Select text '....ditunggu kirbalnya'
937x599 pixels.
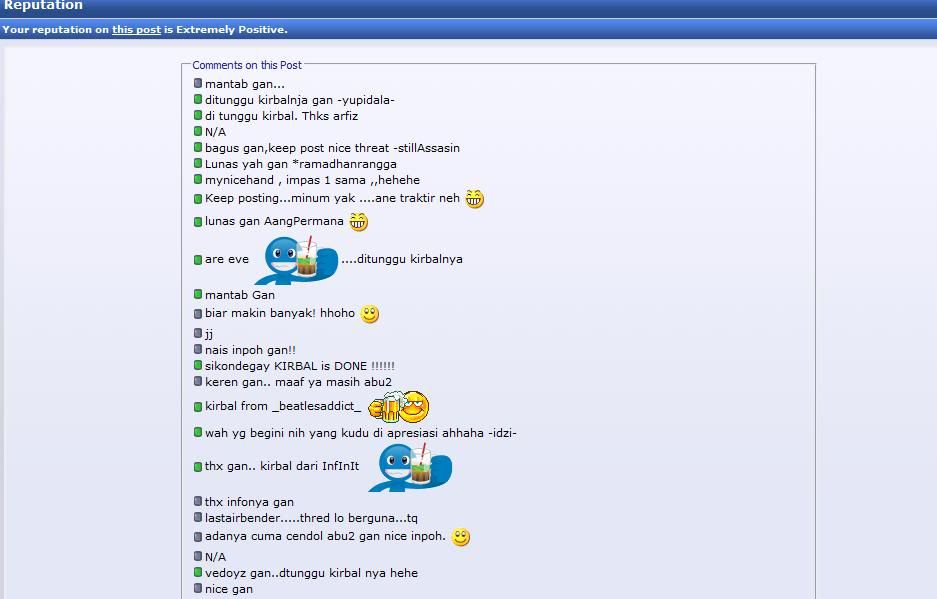pyautogui.click(x=402, y=259)
